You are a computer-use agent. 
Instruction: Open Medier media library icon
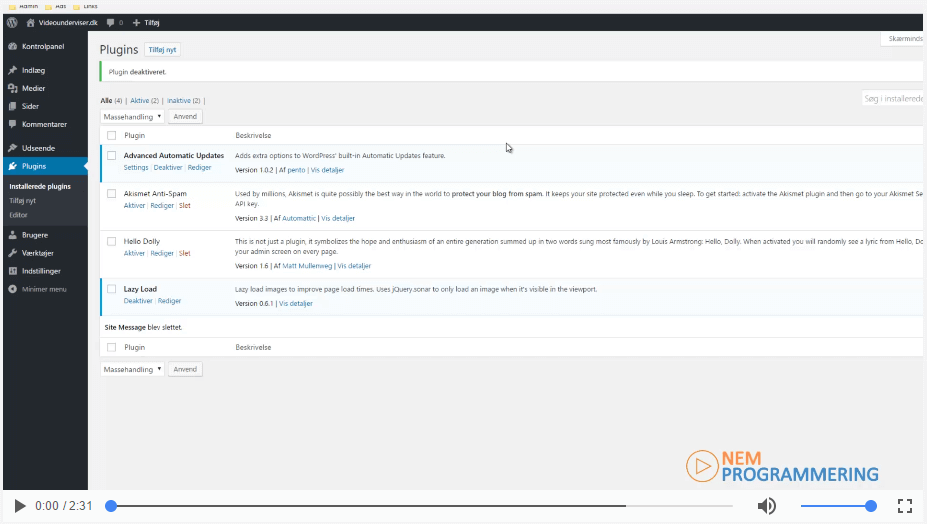pos(12,88)
